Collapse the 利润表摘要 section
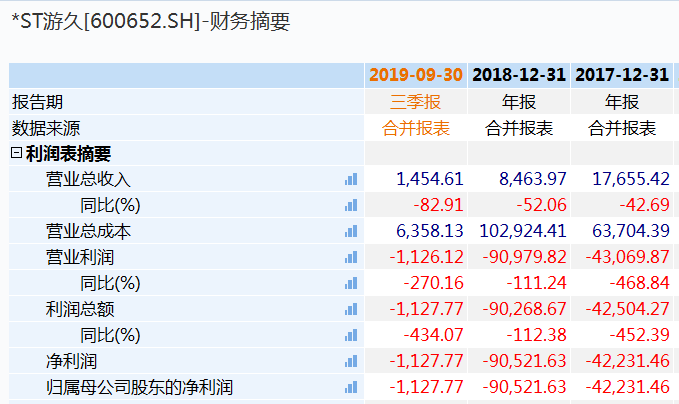This screenshot has width=679, height=404. pyautogui.click(x=16, y=153)
